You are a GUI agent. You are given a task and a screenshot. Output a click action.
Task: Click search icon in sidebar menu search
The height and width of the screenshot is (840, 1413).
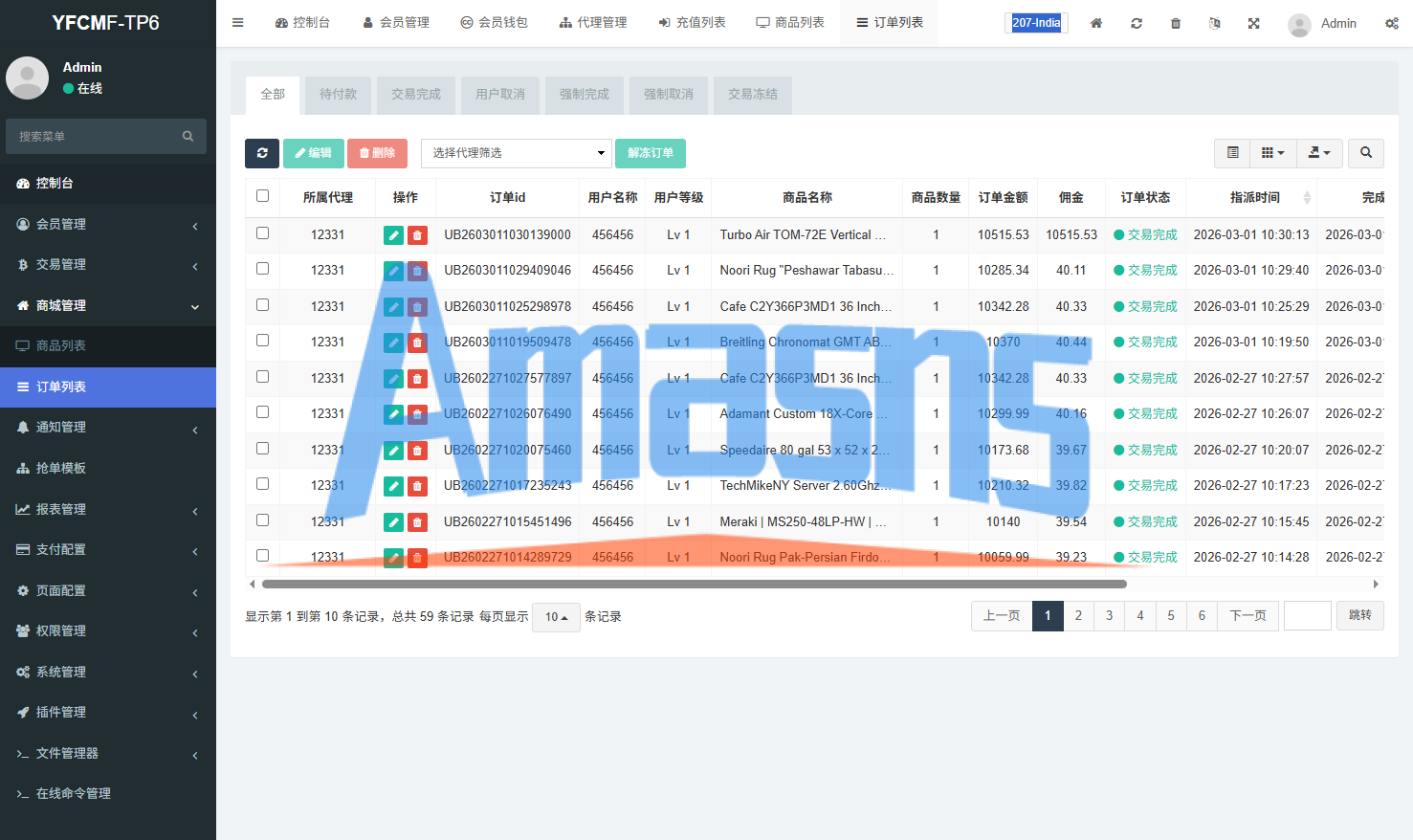(x=188, y=136)
